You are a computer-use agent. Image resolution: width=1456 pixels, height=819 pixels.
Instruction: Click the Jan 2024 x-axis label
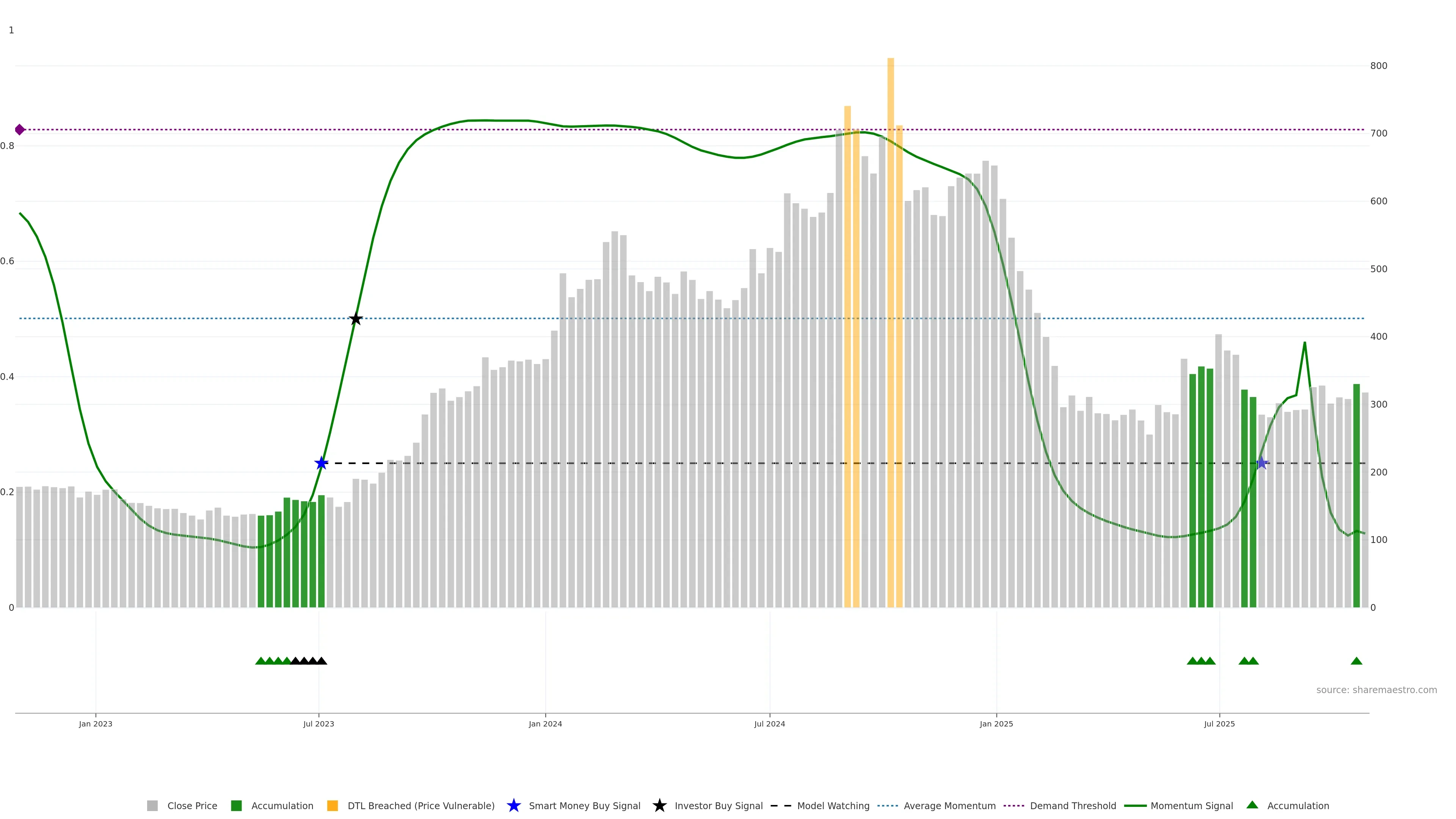(x=545, y=723)
